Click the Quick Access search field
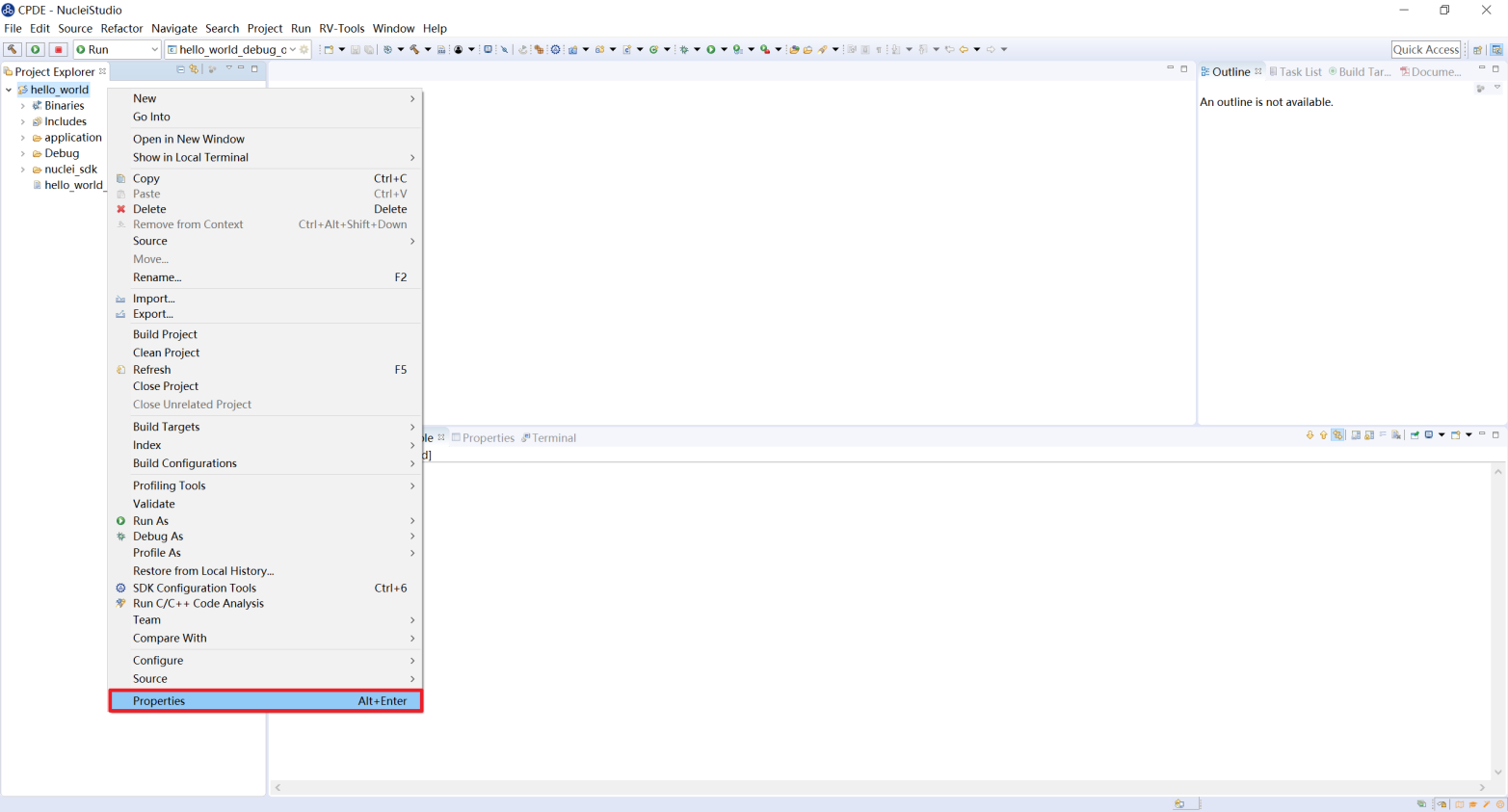This screenshot has height=812, width=1508. (1425, 49)
